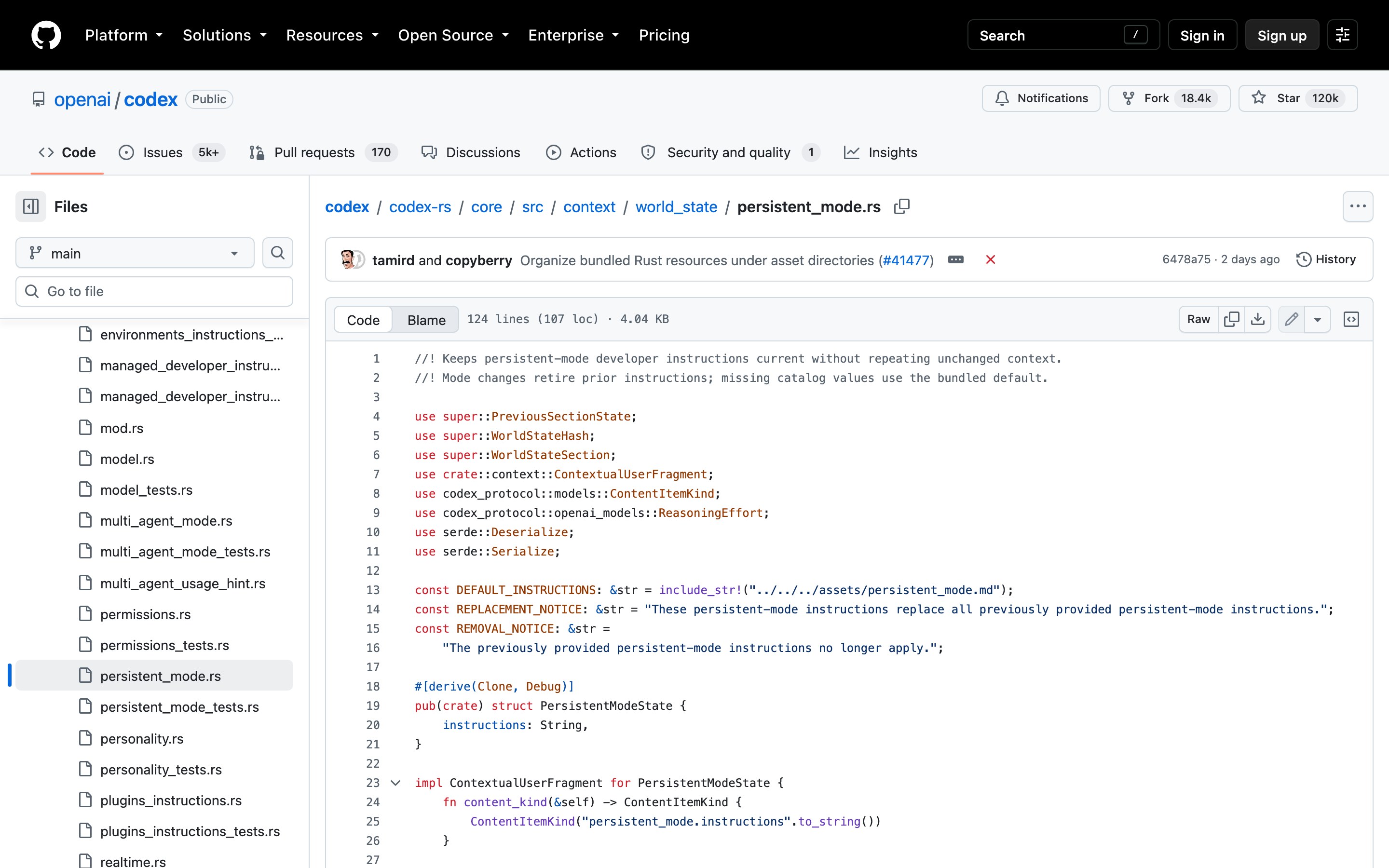
Task: Open History for this file
Action: [1326, 259]
